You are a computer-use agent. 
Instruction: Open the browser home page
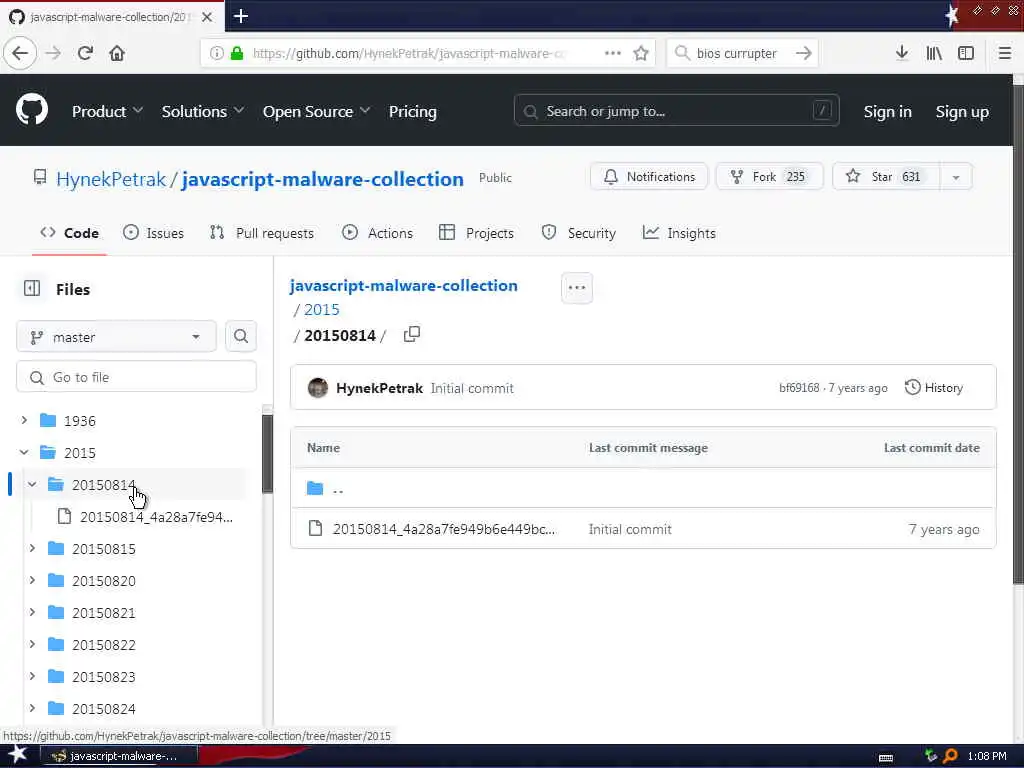(x=117, y=53)
